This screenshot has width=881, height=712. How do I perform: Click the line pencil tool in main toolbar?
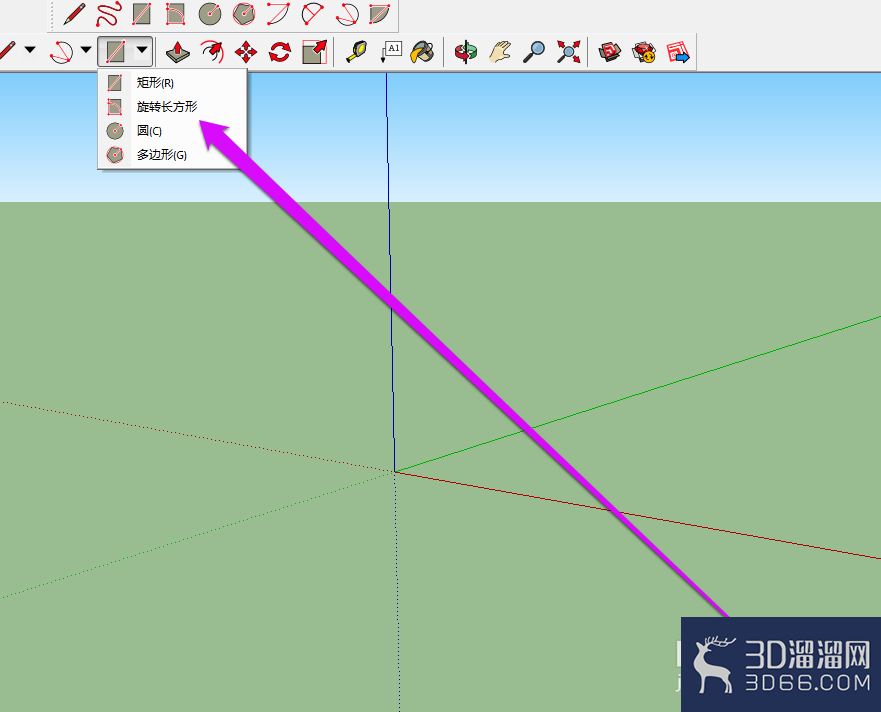point(8,51)
